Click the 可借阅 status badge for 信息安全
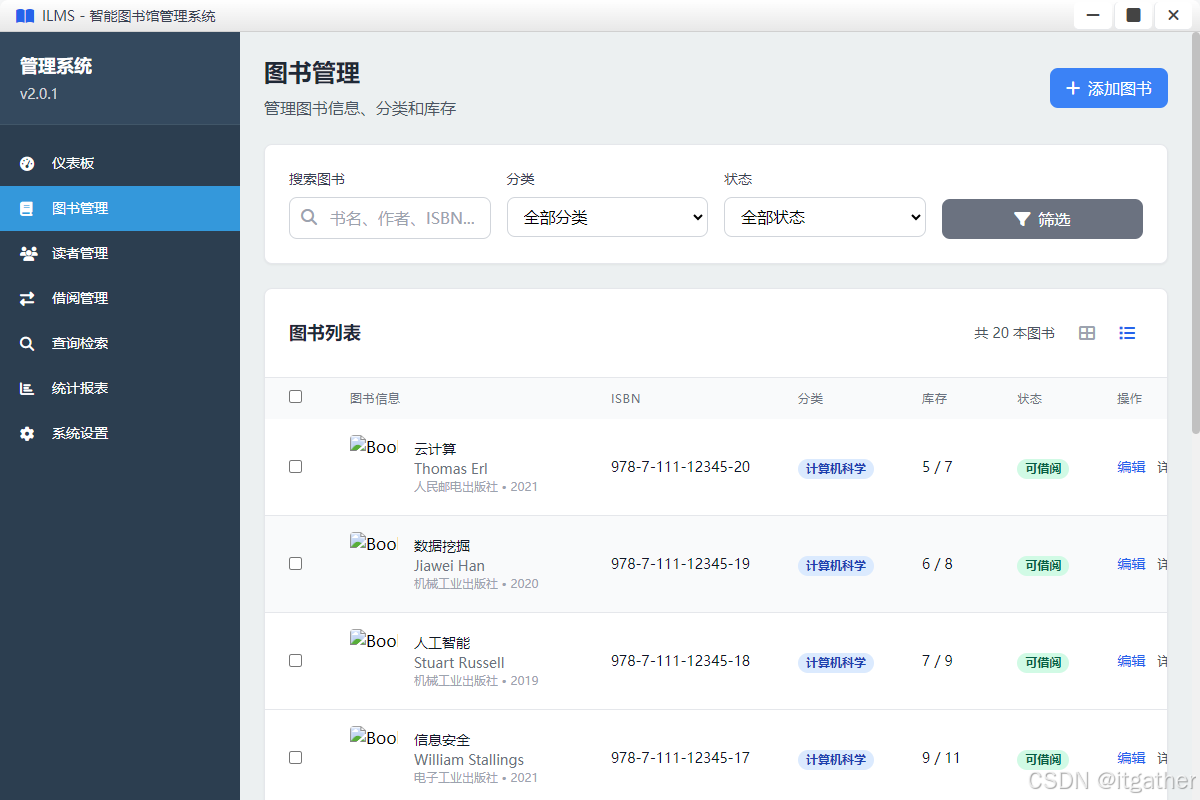This screenshot has height=800, width=1200. [1042, 759]
